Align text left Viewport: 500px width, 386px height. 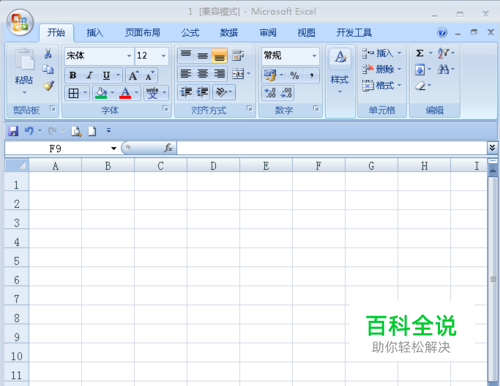[186, 74]
